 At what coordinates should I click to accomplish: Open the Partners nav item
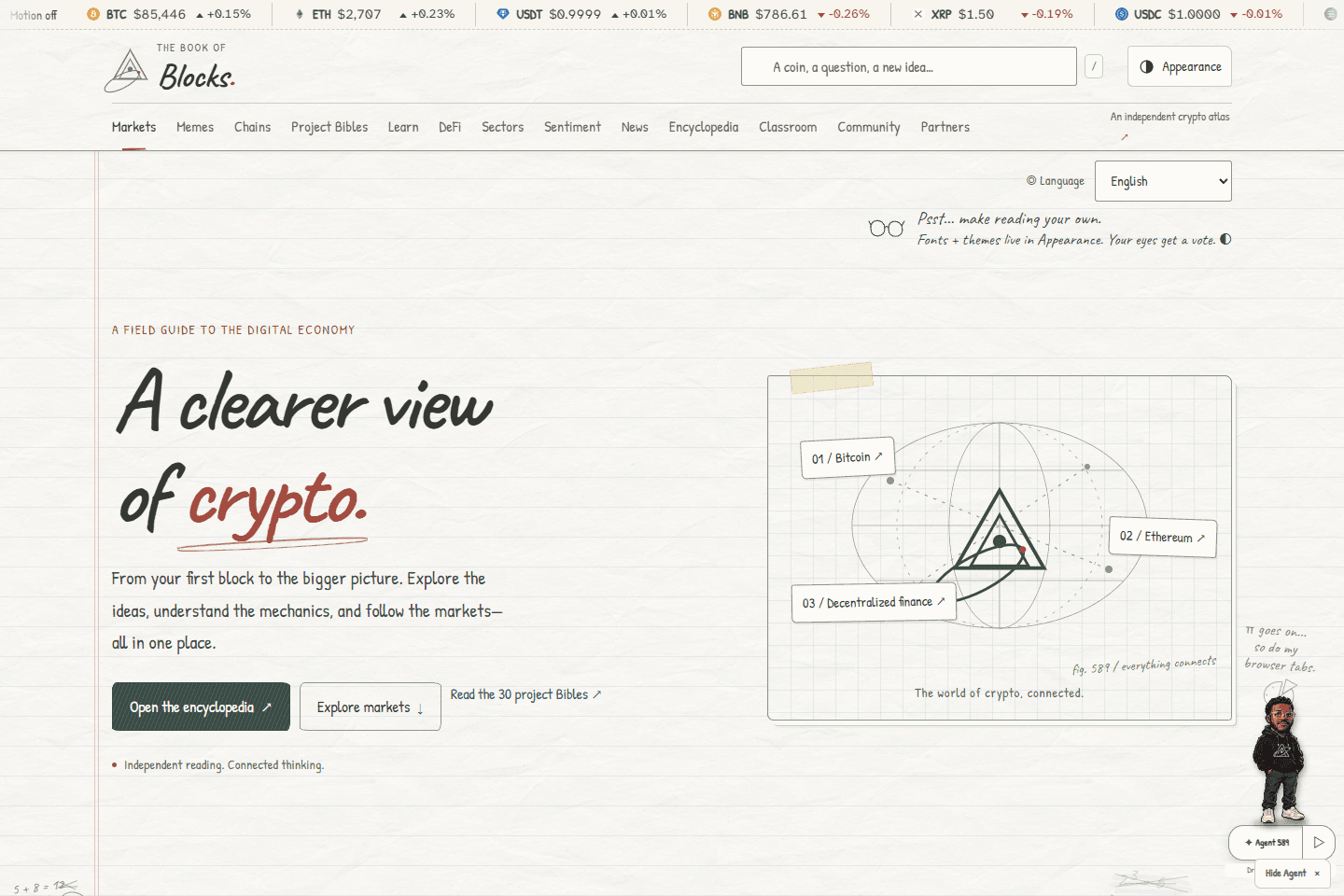click(x=945, y=127)
